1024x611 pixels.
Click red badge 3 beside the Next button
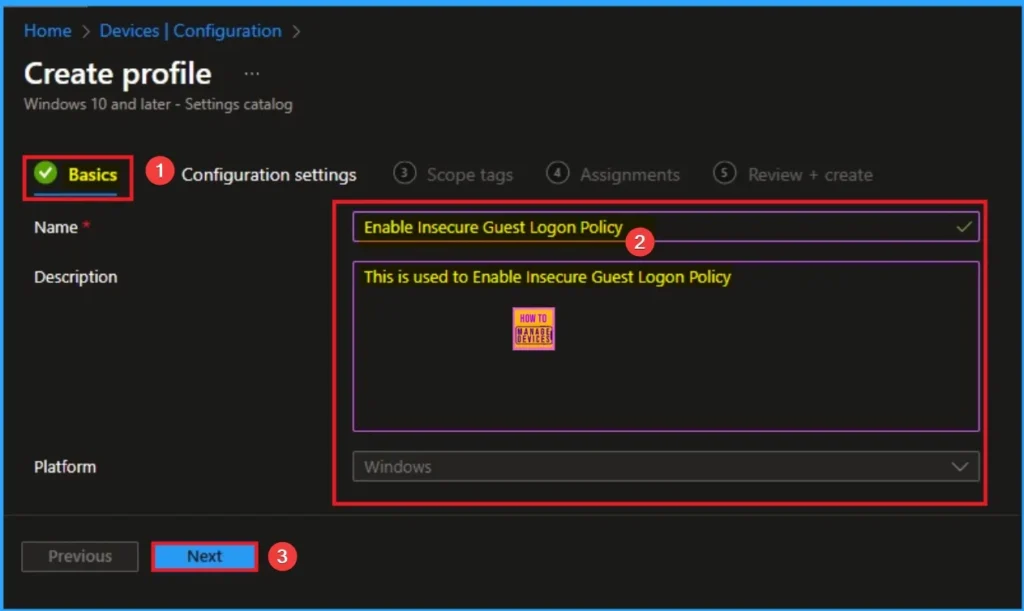coord(283,557)
